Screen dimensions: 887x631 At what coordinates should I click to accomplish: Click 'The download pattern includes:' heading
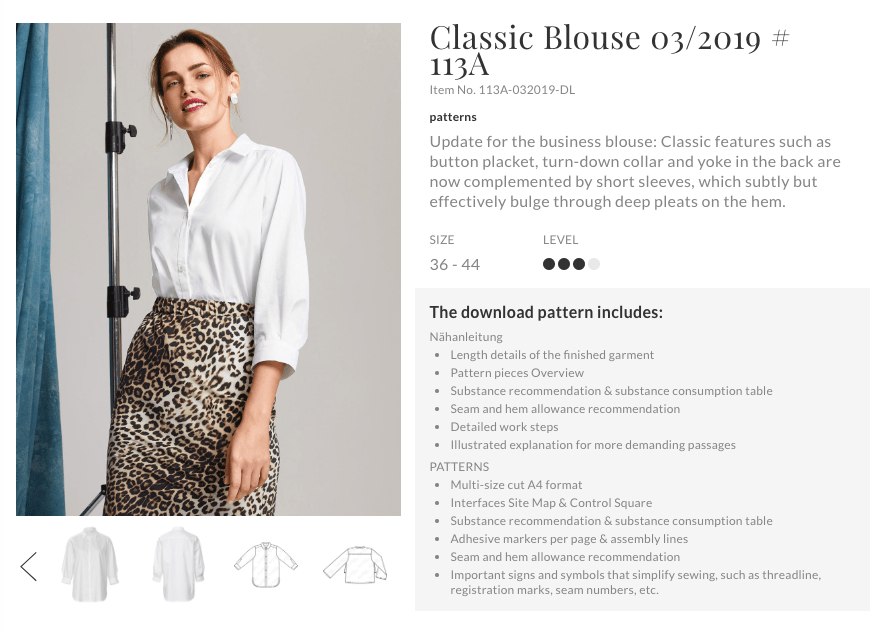pyautogui.click(x=546, y=312)
